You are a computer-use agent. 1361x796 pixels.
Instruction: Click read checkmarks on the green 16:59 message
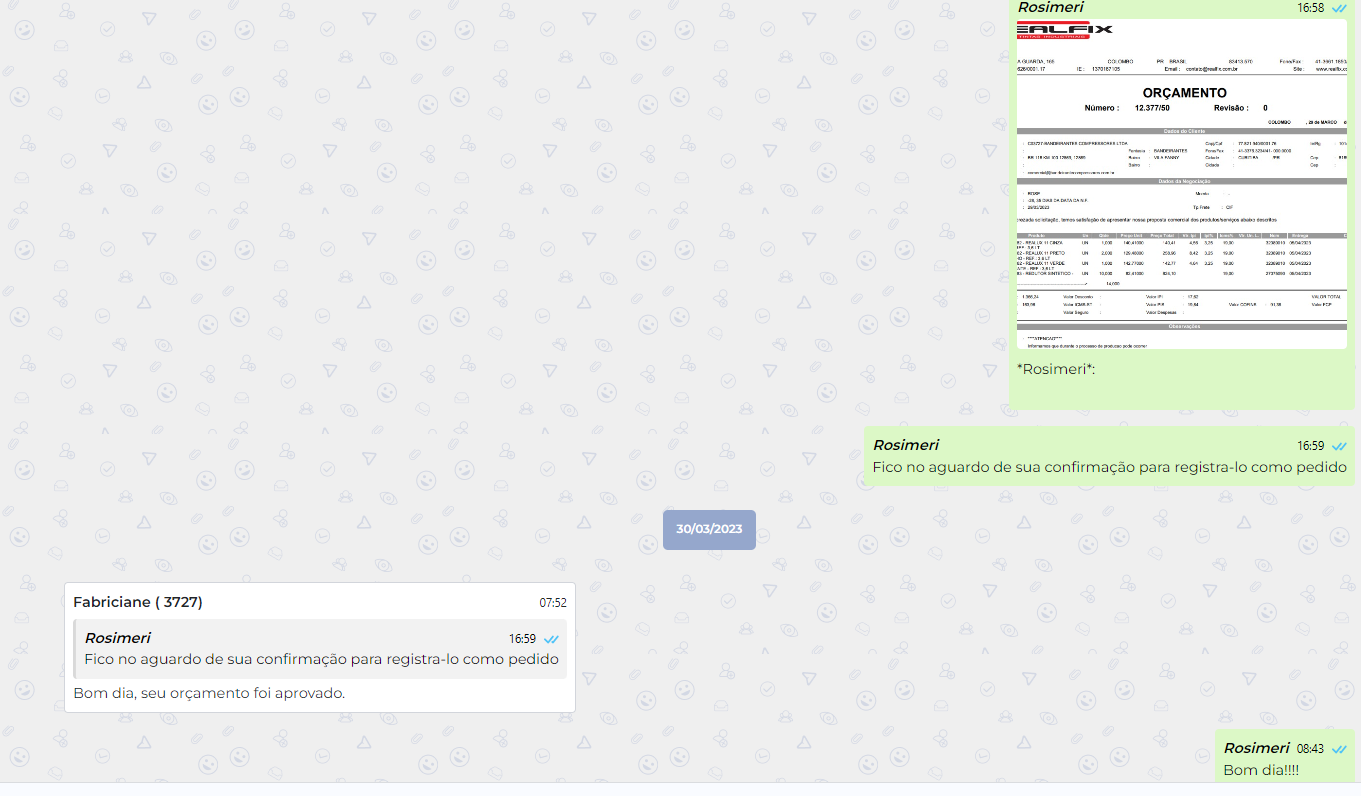(1339, 446)
